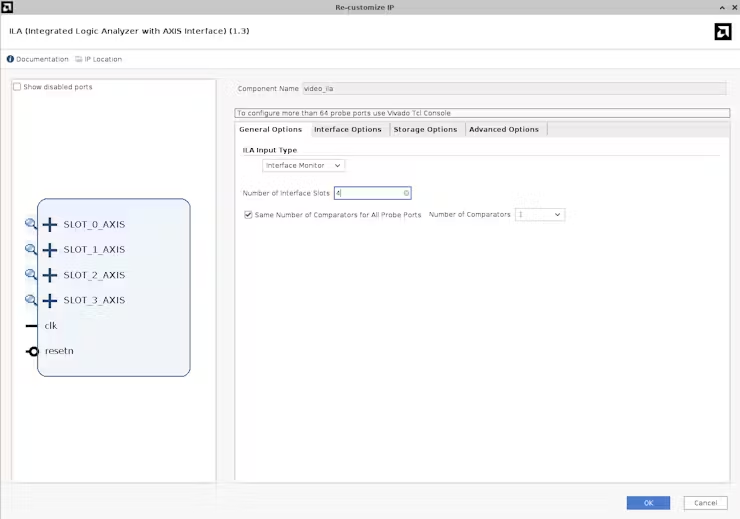Expand the SLOT_2_AXIS interface plus icon

[50, 275]
